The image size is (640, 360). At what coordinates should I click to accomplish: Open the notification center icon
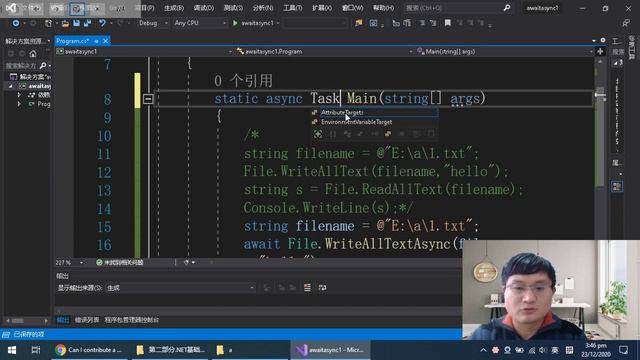click(x=623, y=350)
